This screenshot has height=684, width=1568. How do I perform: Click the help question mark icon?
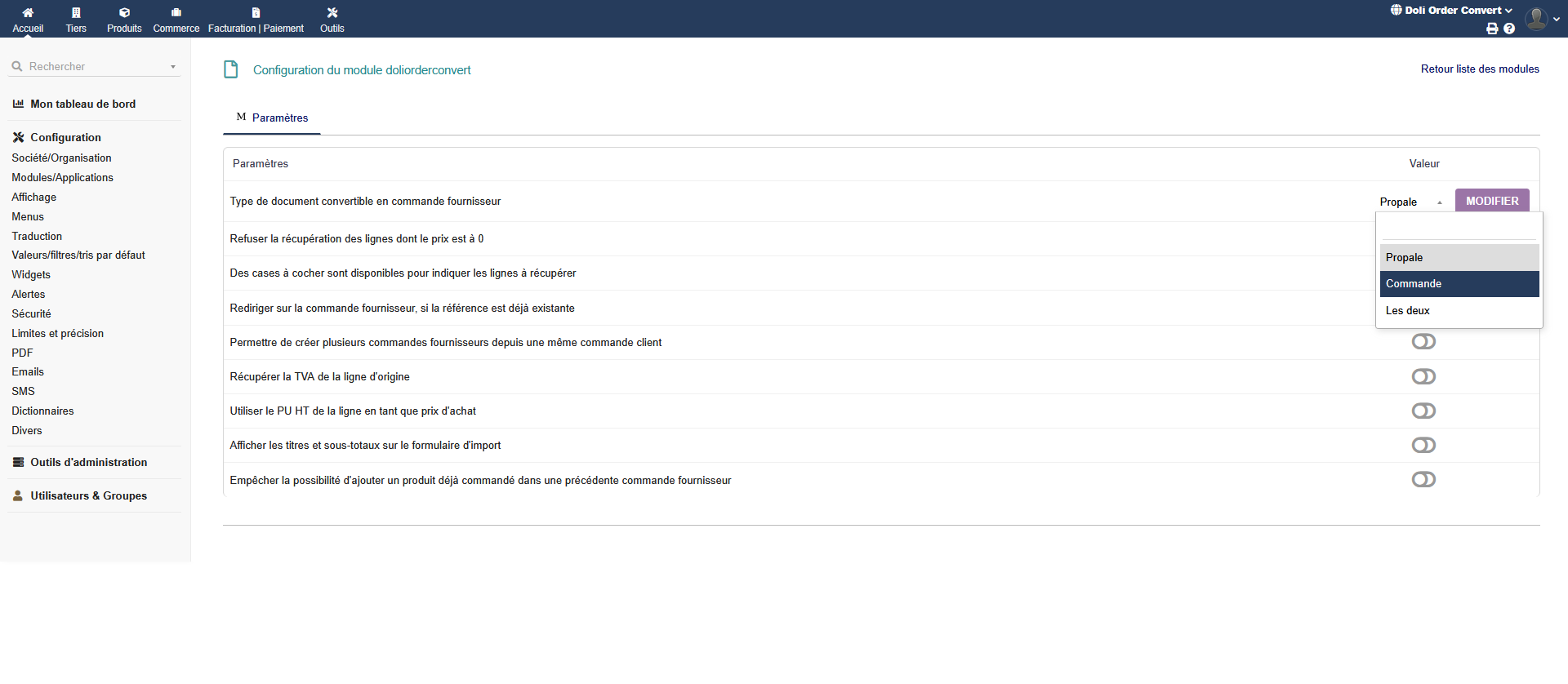1509,29
